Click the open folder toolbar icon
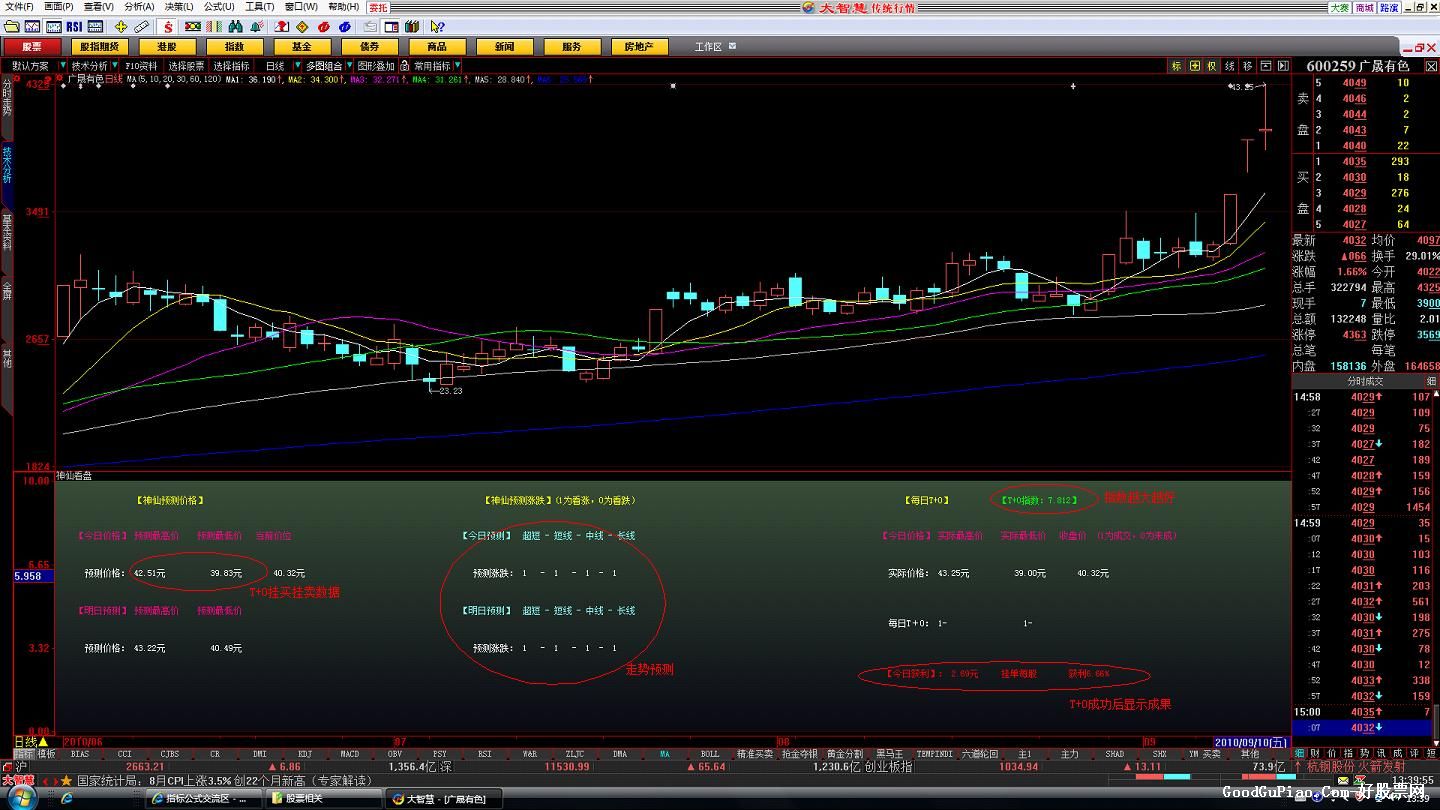The width and height of the screenshot is (1440, 810). [x=12, y=27]
